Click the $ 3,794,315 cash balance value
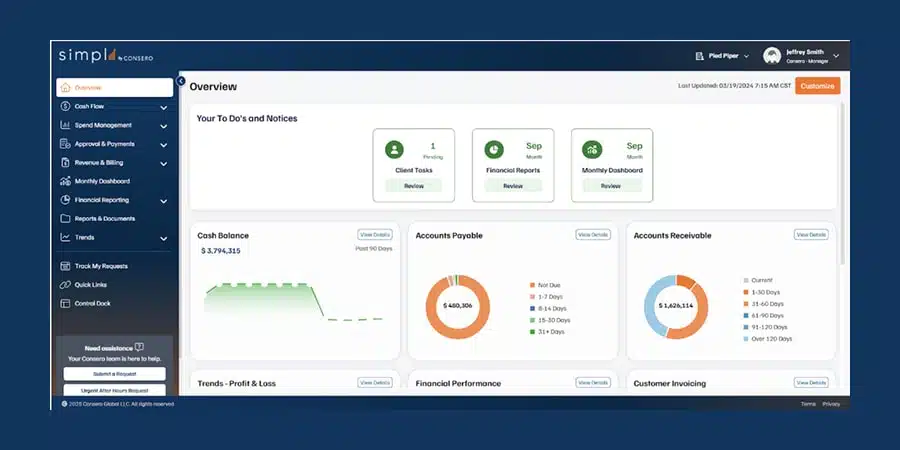The image size is (900, 450). tap(220, 251)
